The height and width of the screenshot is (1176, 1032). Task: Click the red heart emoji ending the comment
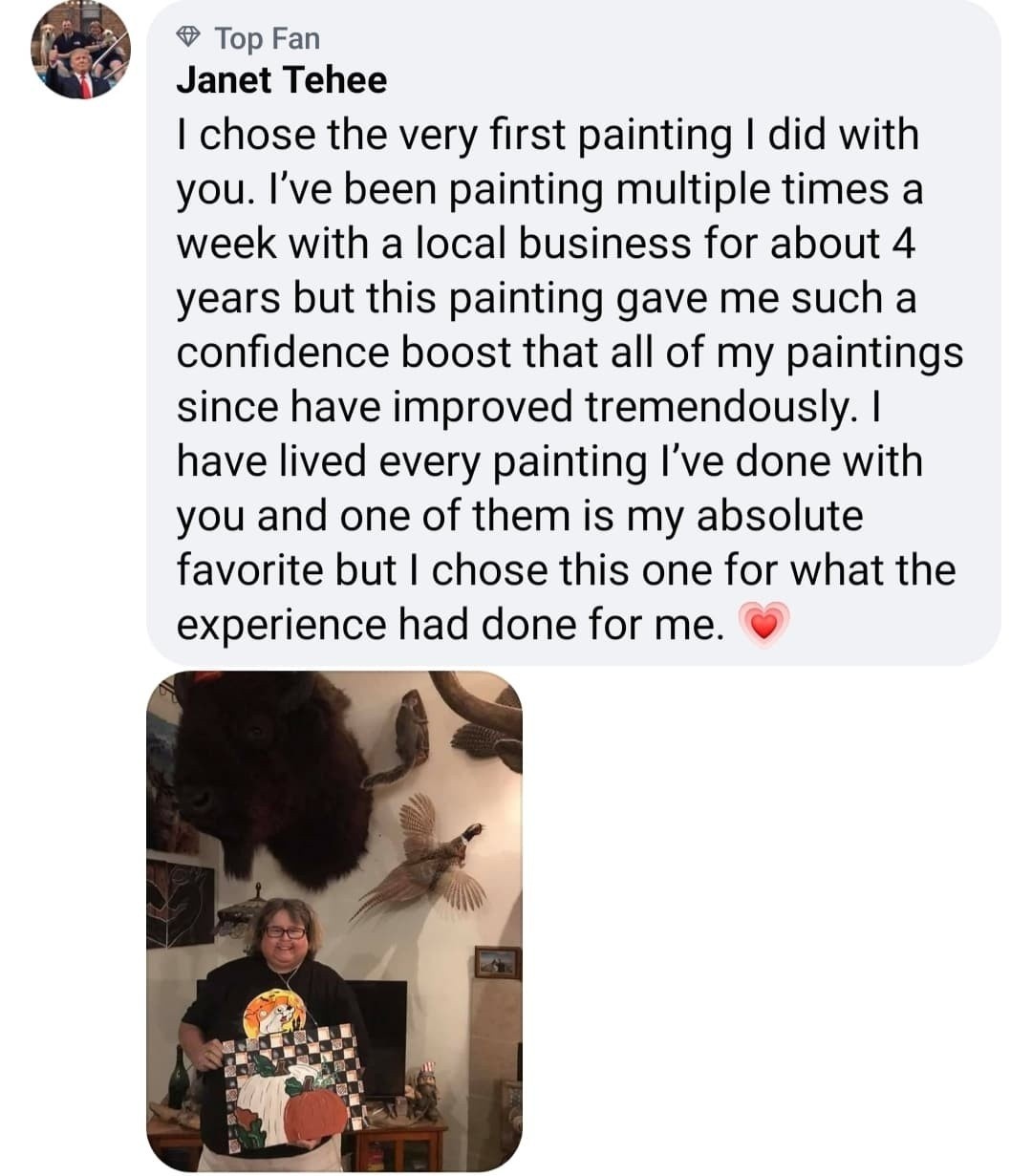coord(764,626)
